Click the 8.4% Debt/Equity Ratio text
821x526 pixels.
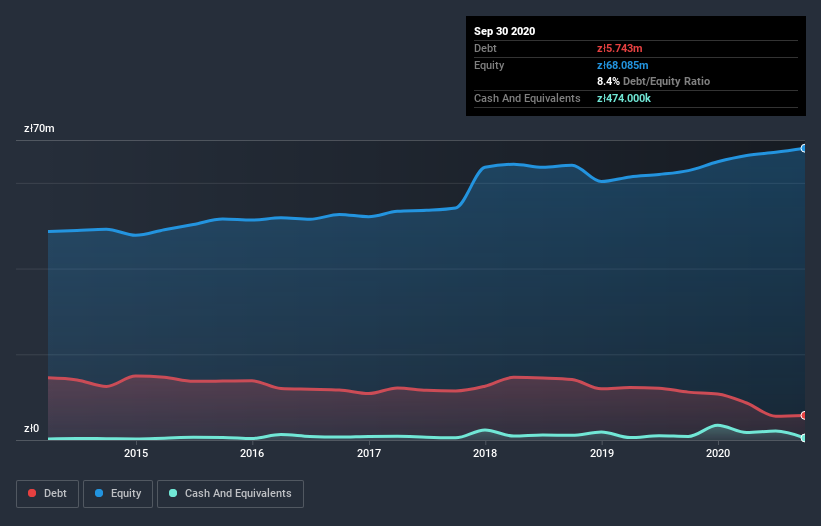coord(653,82)
